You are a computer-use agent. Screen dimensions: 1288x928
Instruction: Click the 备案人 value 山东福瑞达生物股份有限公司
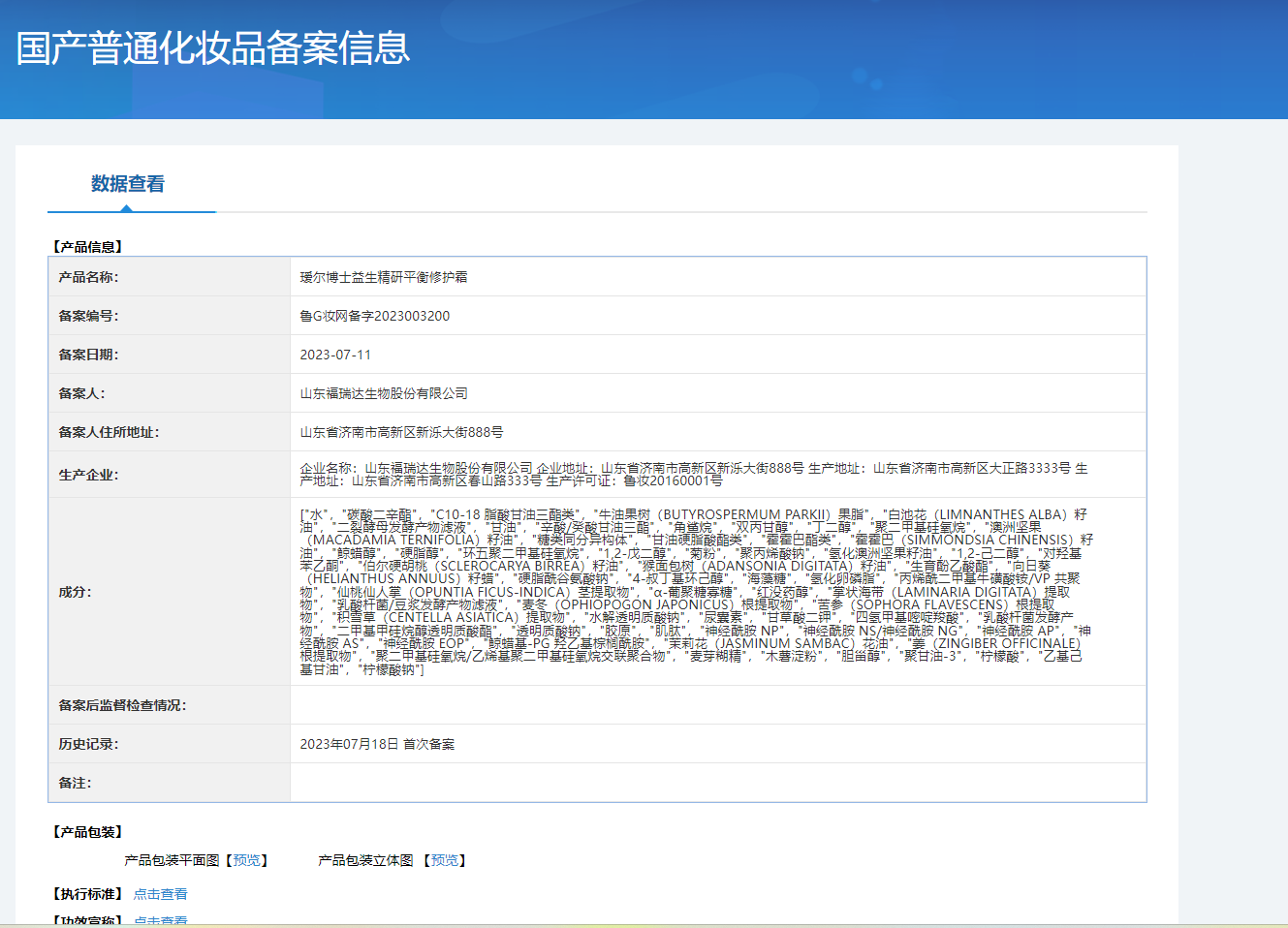tap(384, 393)
